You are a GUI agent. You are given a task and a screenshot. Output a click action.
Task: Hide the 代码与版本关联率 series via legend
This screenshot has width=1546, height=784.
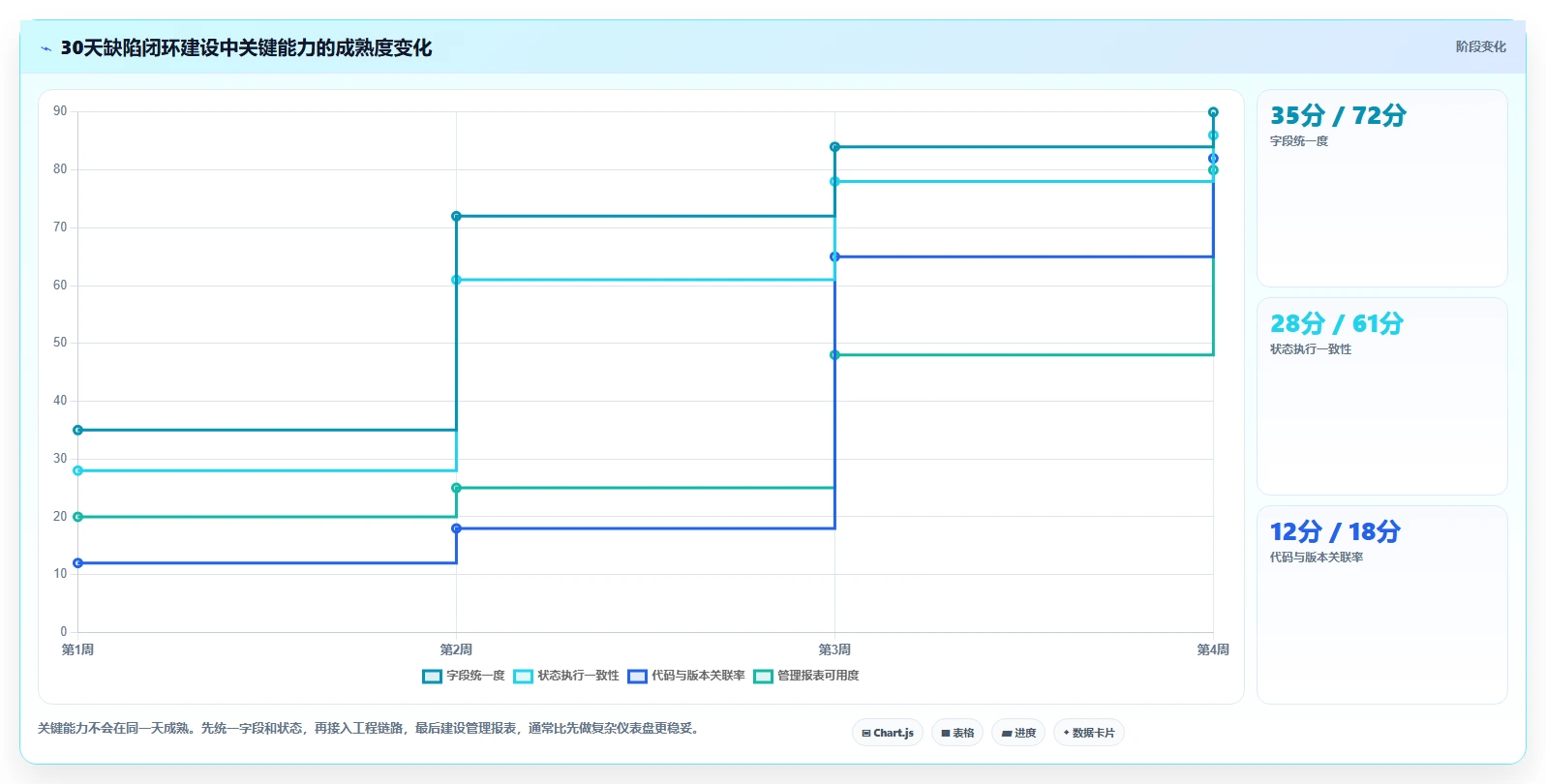(686, 676)
